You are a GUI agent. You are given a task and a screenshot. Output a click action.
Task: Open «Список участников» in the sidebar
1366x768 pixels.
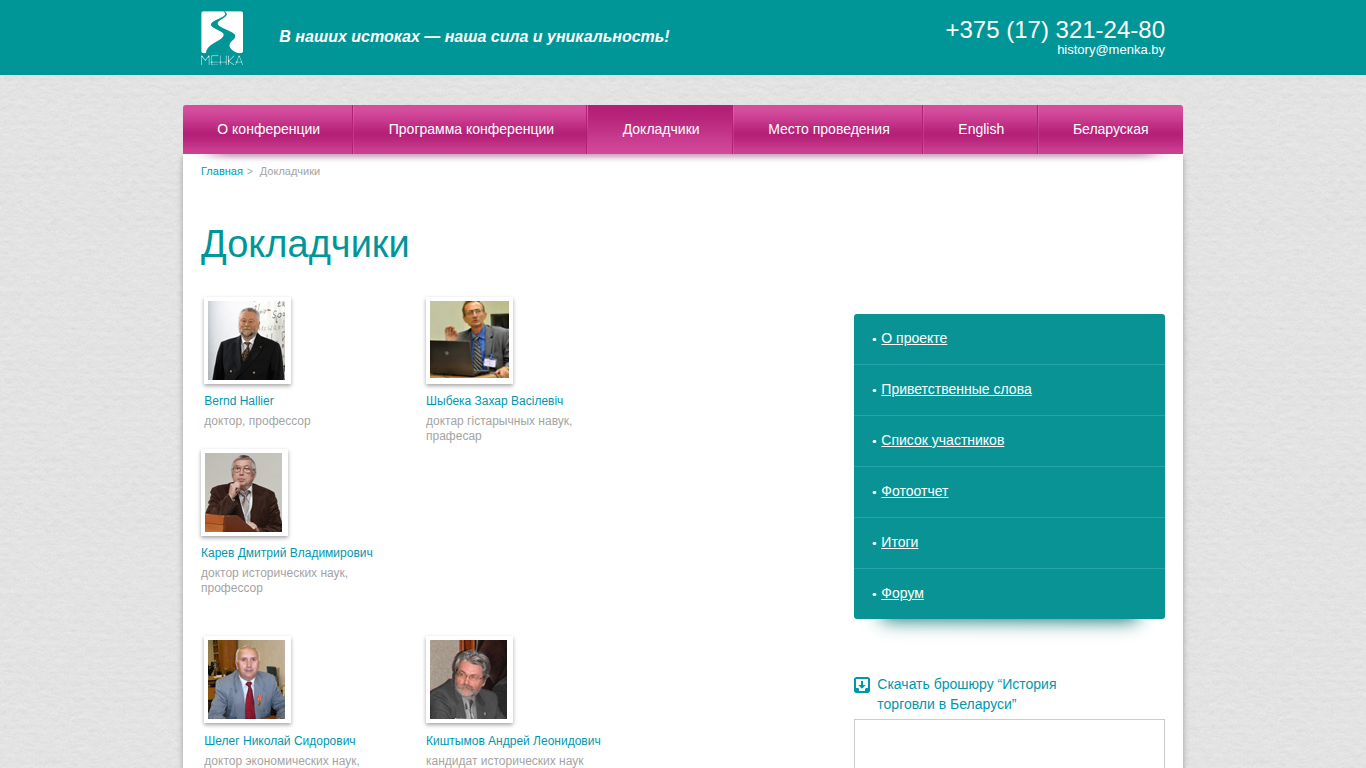pyautogui.click(x=943, y=440)
